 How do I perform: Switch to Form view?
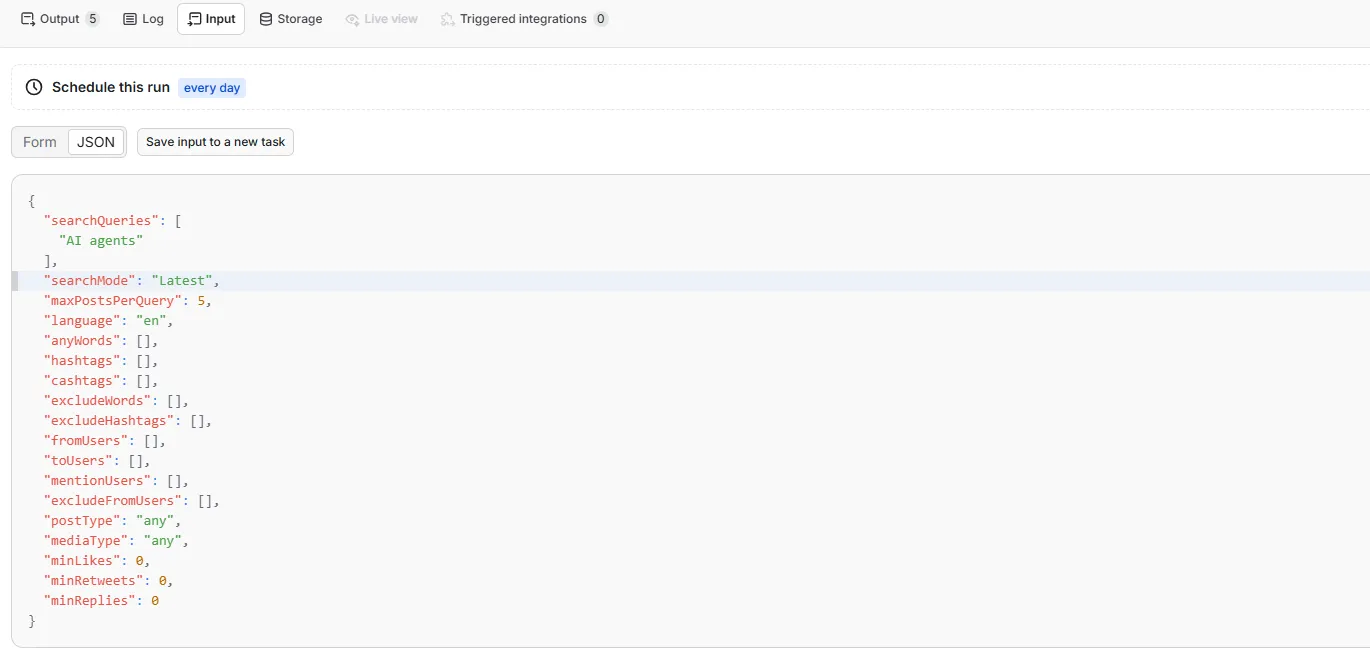40,142
